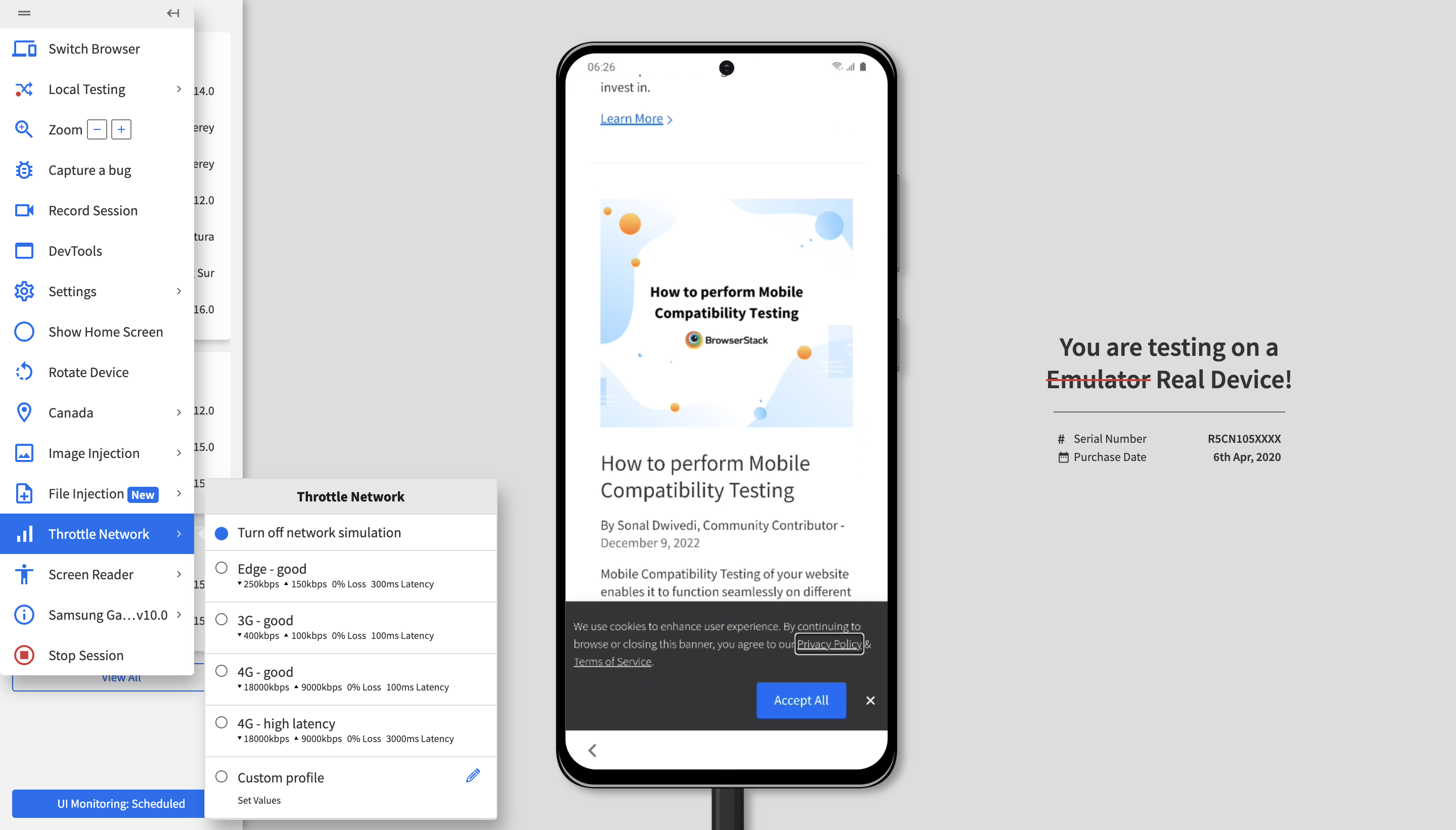
Task: Click Stop Session in the sidebar
Action: [x=85, y=655]
